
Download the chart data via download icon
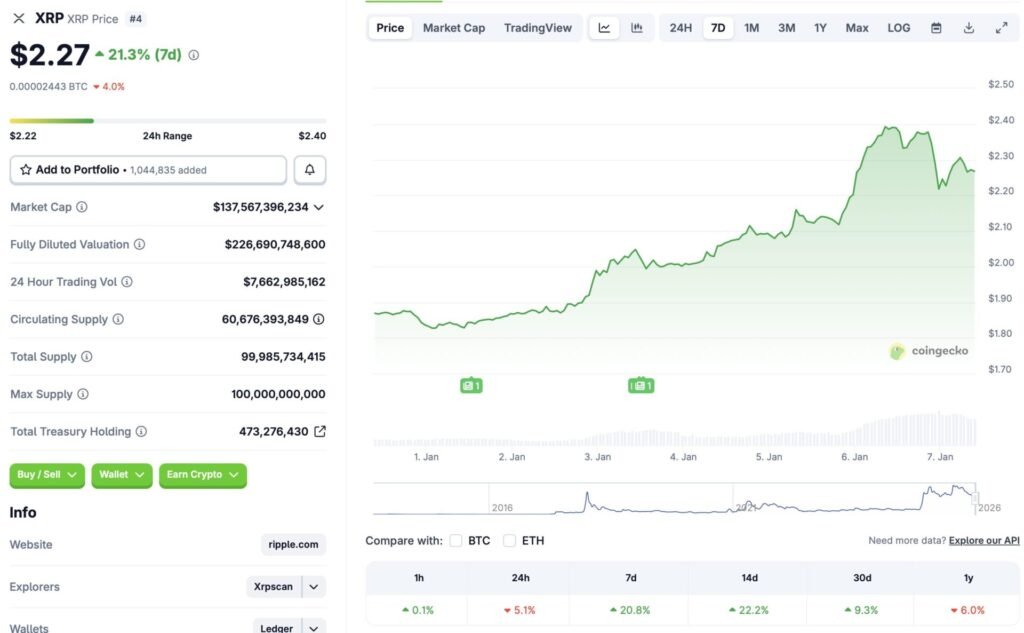point(968,27)
